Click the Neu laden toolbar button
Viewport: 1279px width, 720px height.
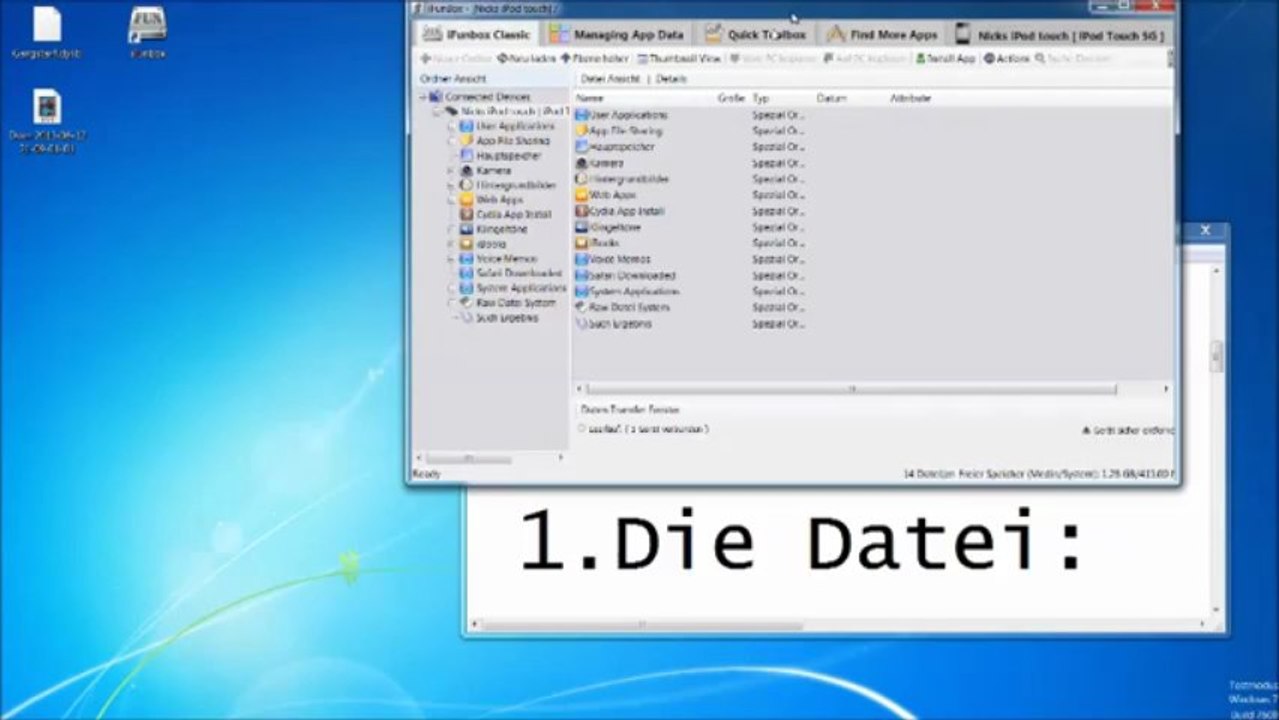click(526, 59)
